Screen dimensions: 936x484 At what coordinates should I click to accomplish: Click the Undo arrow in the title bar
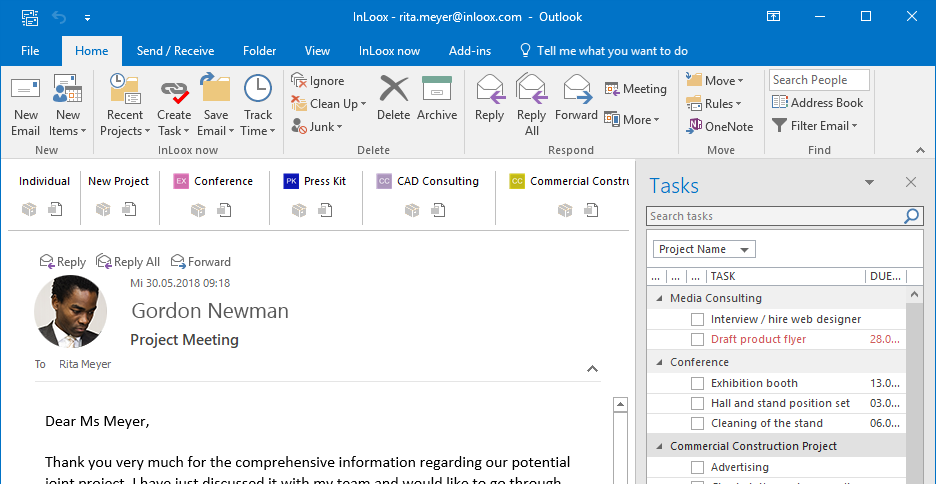coord(59,17)
